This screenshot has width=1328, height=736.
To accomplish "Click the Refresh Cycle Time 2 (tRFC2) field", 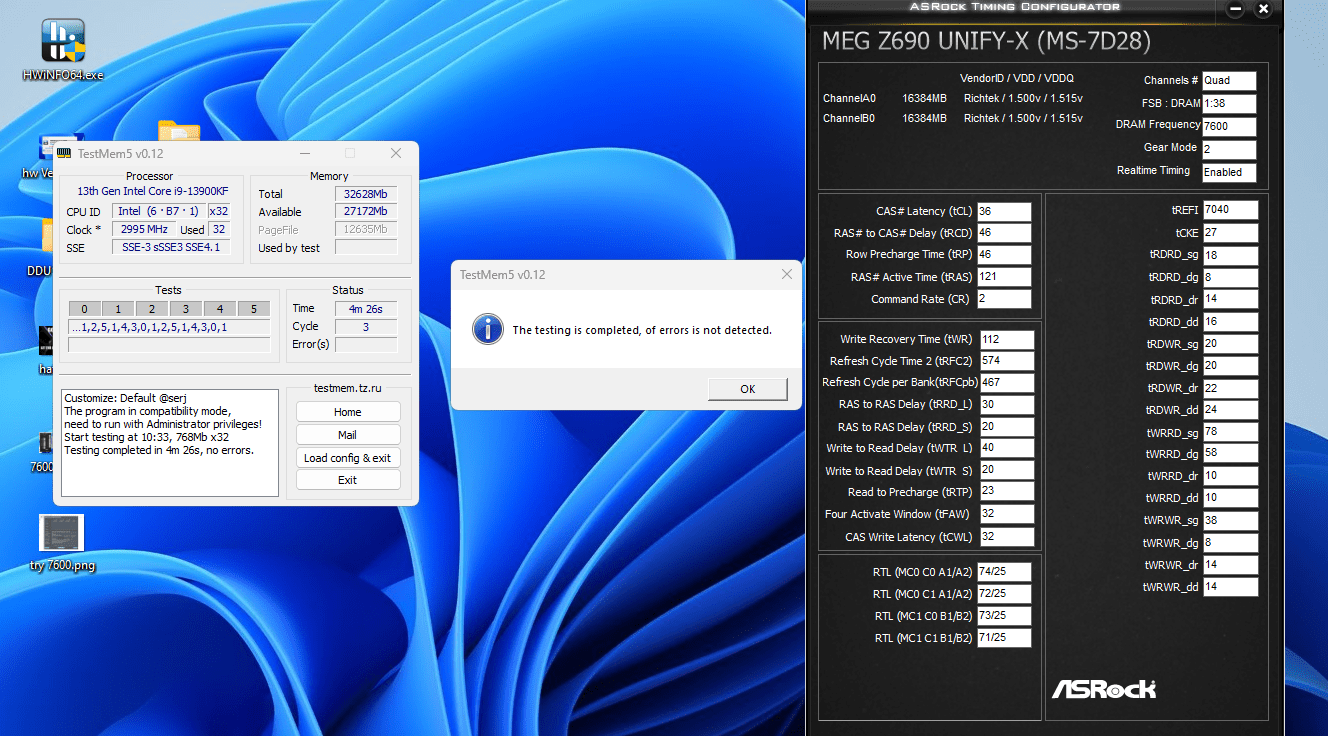I will (x=1007, y=361).
